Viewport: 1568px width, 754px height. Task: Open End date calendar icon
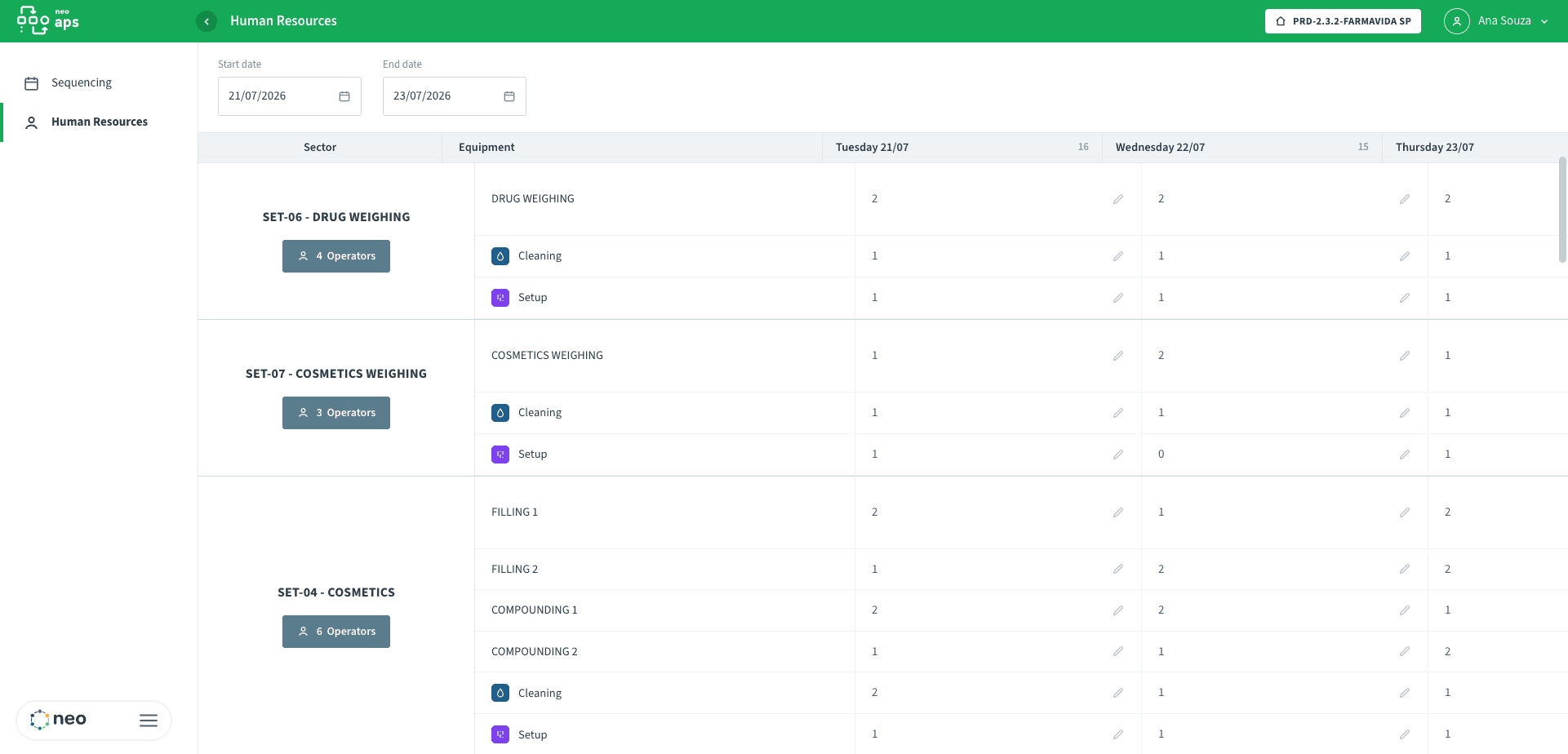[x=509, y=96]
